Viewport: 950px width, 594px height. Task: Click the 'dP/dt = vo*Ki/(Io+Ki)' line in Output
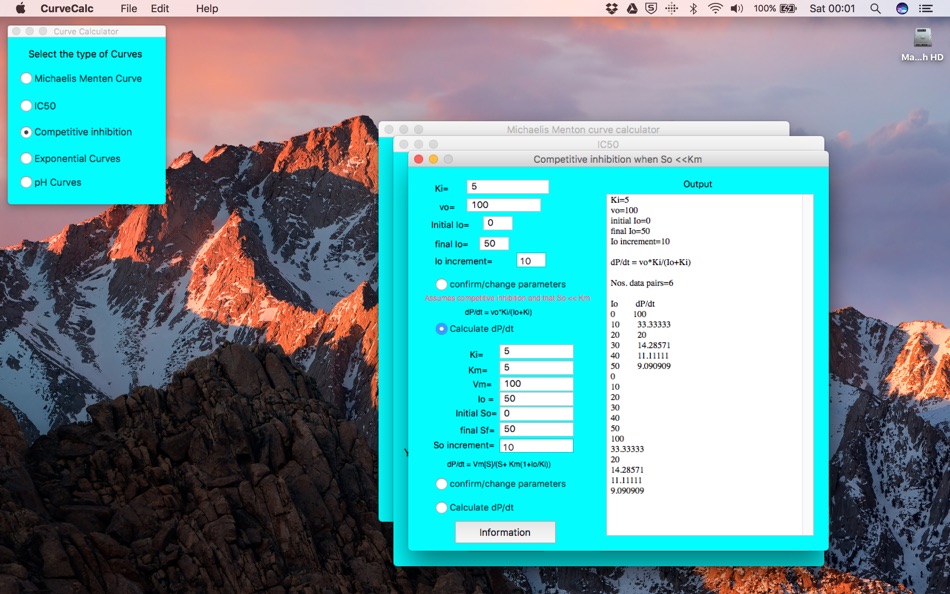(650, 262)
